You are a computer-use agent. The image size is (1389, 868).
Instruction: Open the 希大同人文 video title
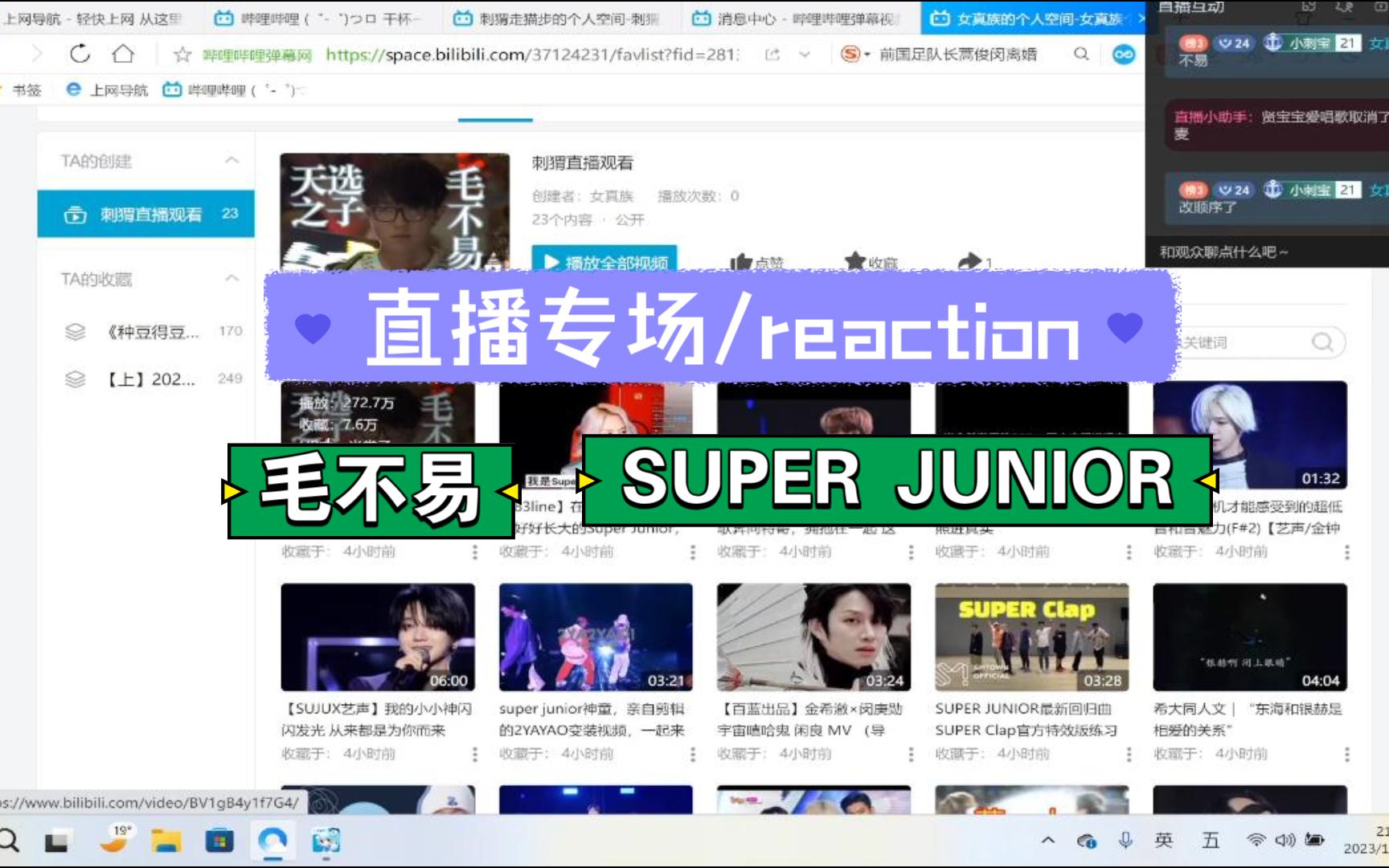pos(1248,719)
